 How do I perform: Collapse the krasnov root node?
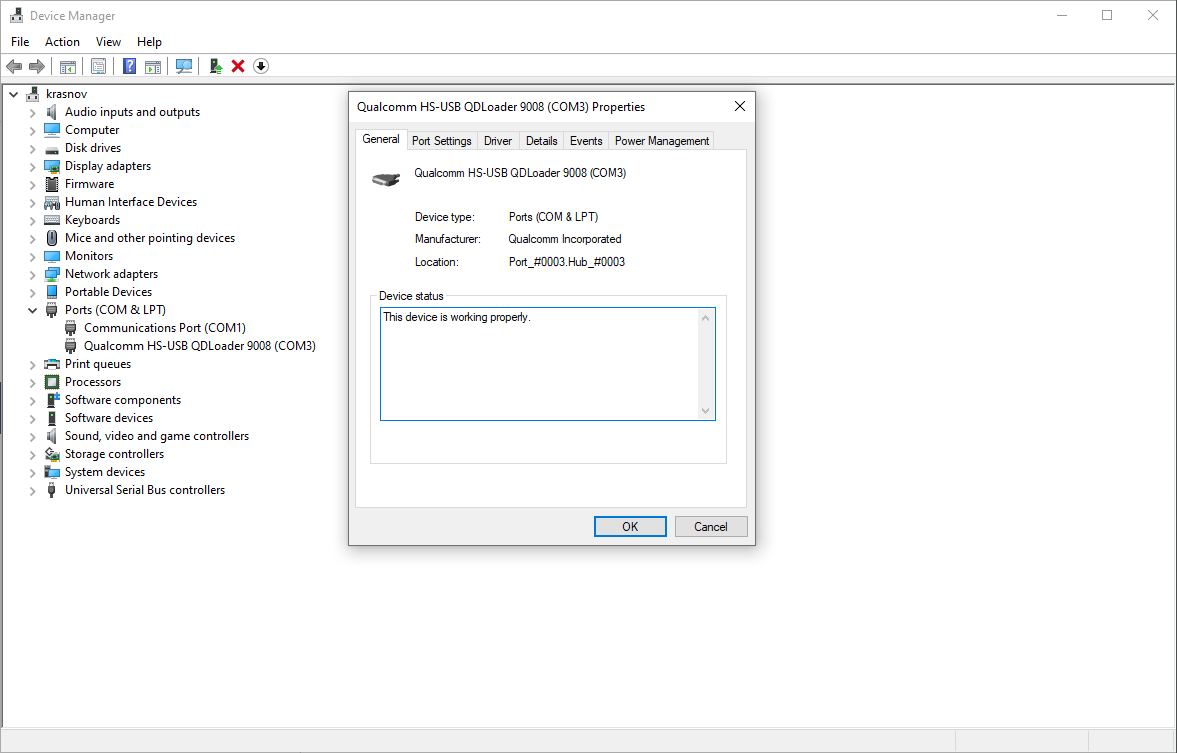14,94
